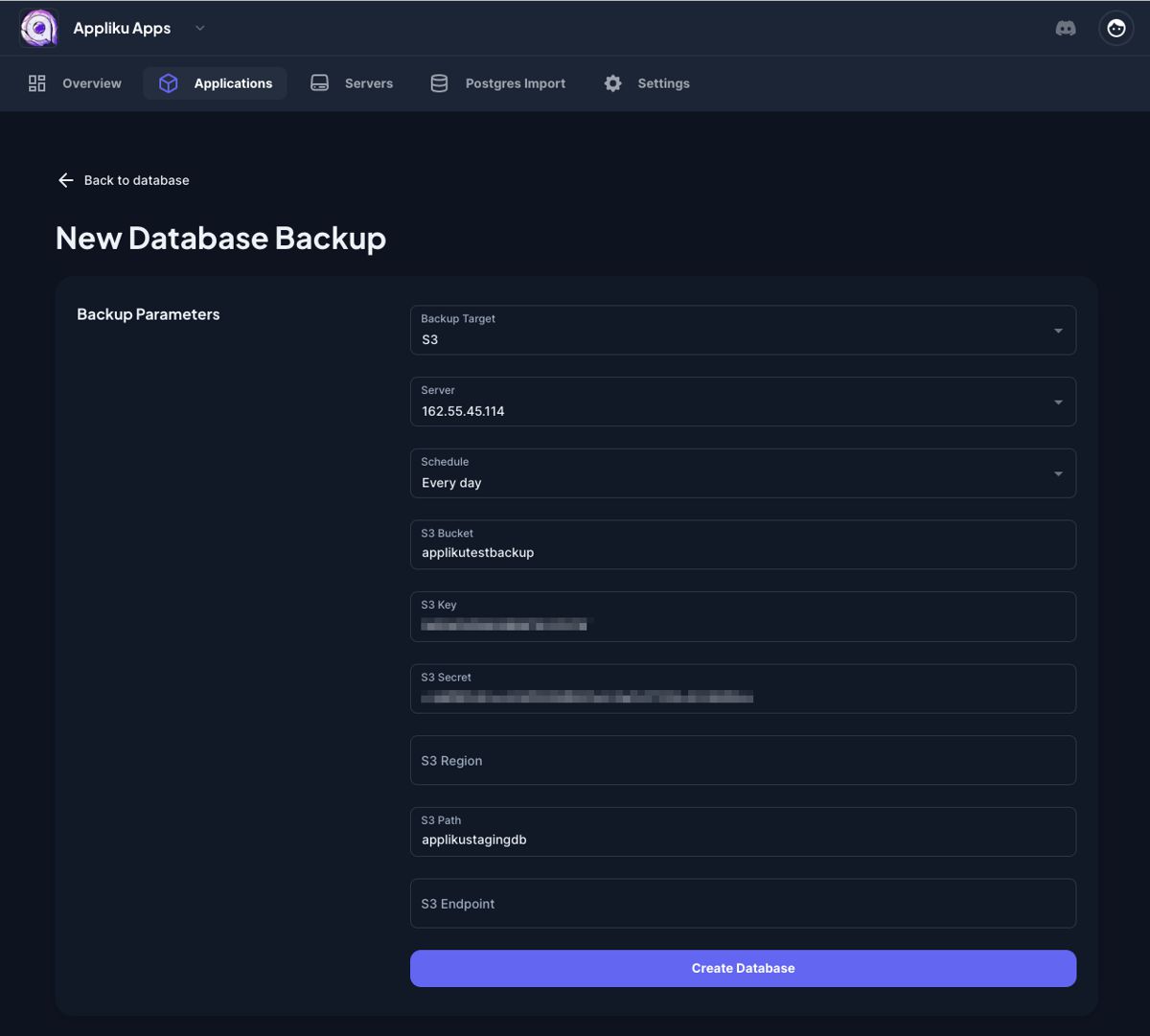The height and width of the screenshot is (1036, 1150).
Task: Open Settings via the gear icon
Action: pos(612,83)
